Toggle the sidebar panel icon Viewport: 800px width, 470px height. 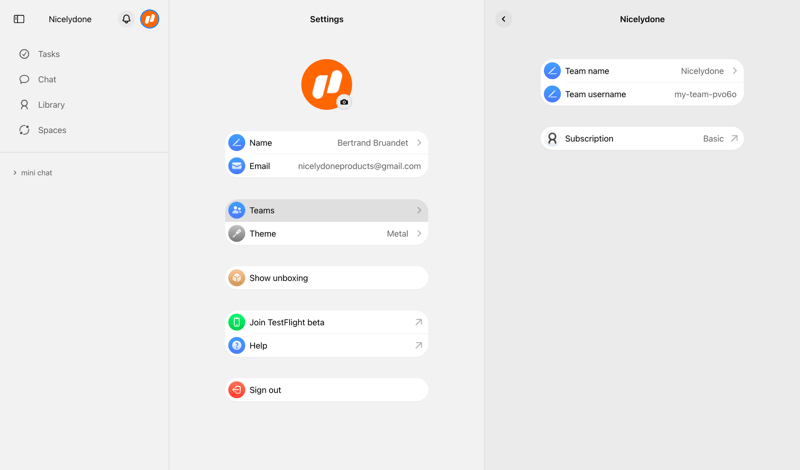(x=19, y=19)
